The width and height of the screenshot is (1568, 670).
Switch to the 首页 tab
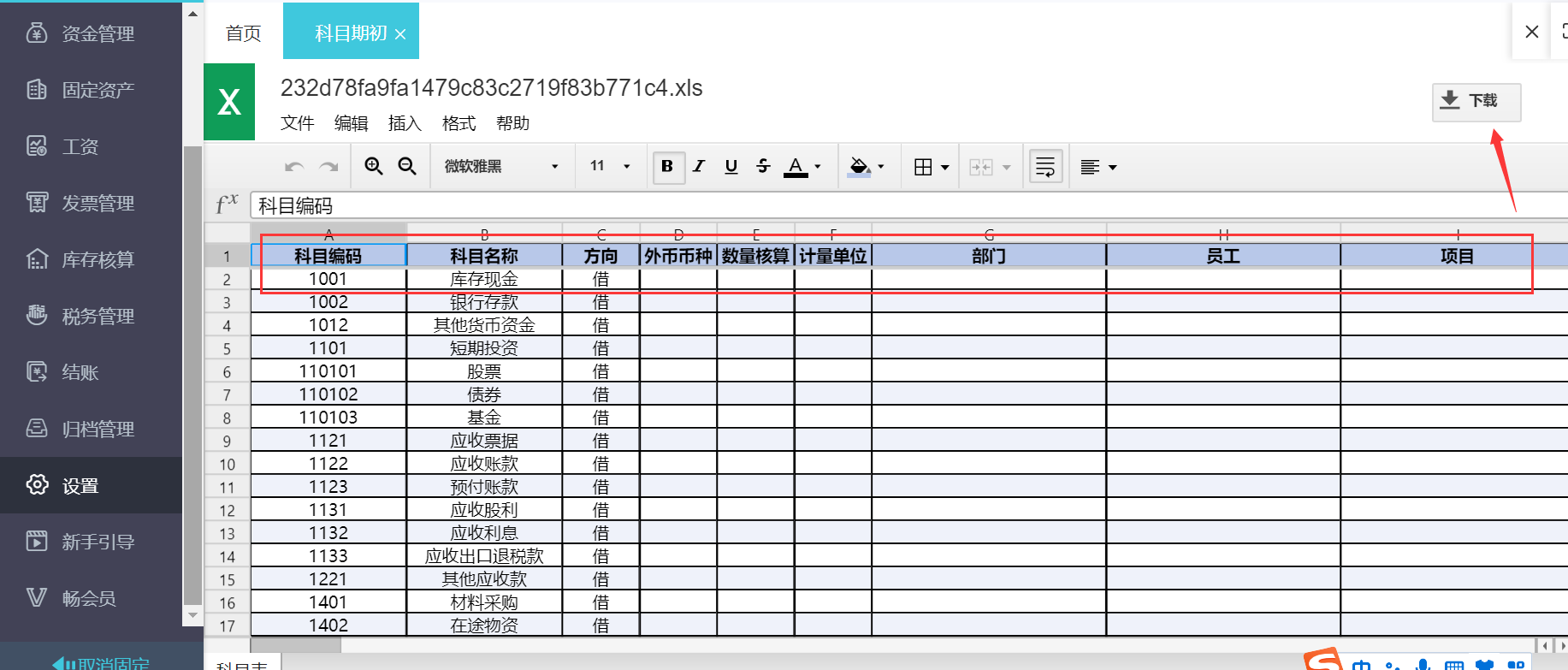[x=243, y=33]
